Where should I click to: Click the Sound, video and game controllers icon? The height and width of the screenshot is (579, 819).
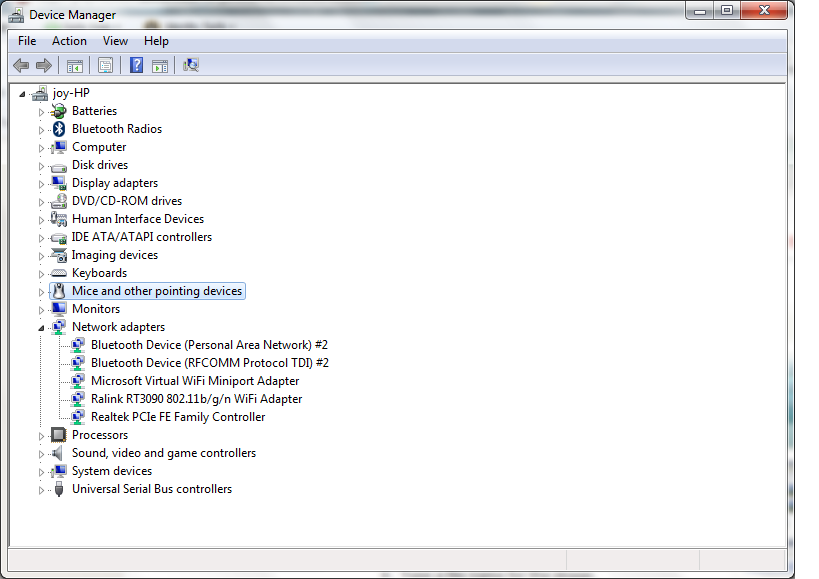click(58, 453)
